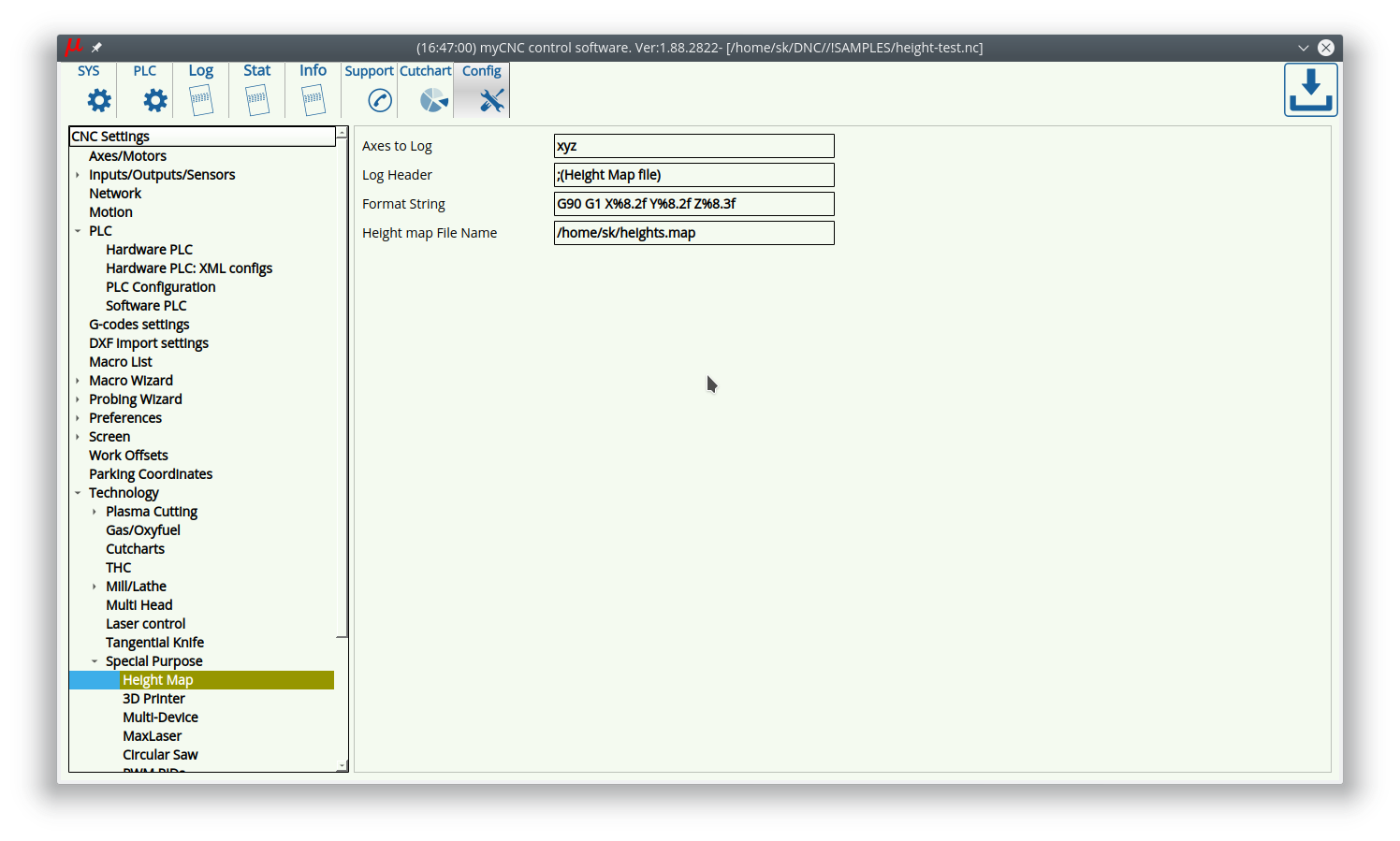The width and height of the screenshot is (1400, 841).
Task: Open G-codes settings in the tree
Action: point(139,325)
